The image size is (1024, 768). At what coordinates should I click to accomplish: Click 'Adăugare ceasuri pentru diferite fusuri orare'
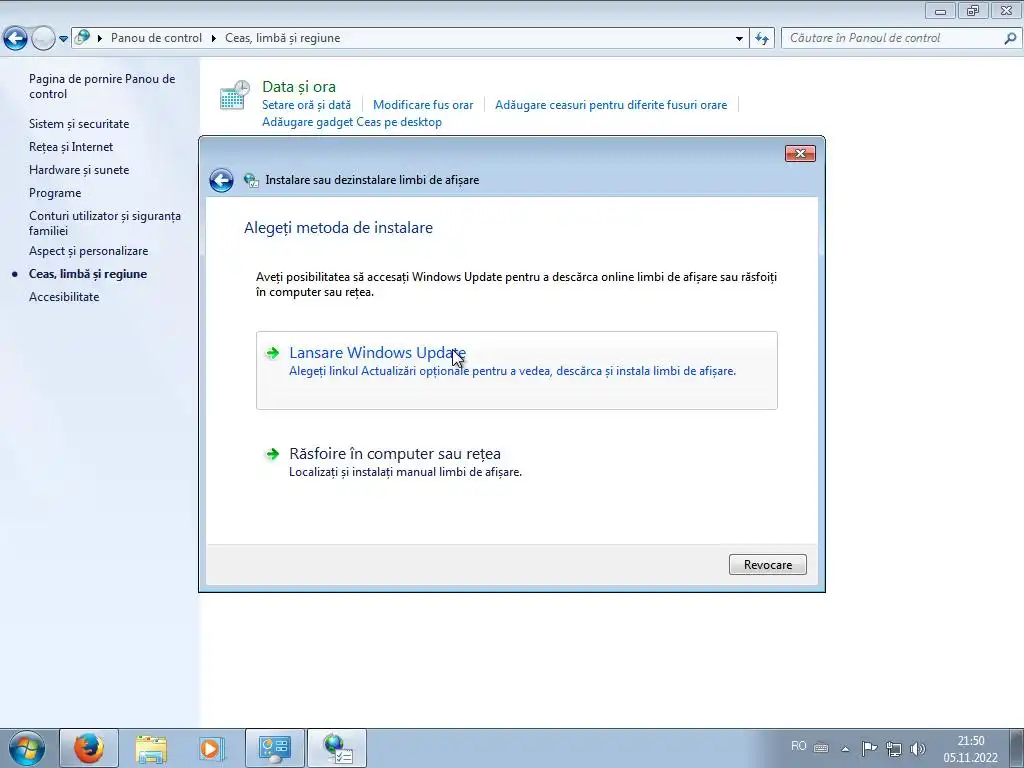coord(611,104)
